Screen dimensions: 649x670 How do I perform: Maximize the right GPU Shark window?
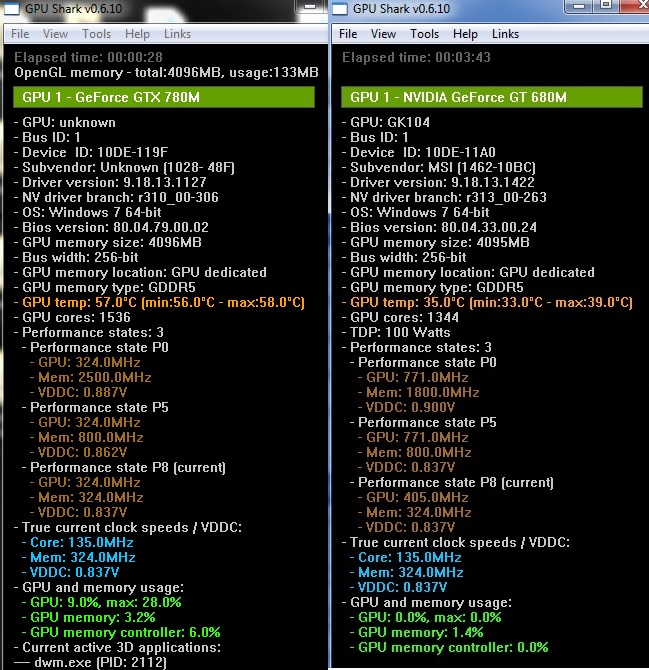coord(606,6)
